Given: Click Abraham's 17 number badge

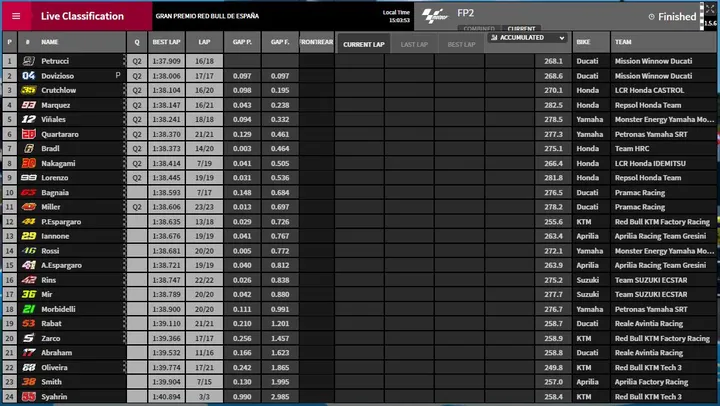Looking at the screenshot, I should [28, 353].
